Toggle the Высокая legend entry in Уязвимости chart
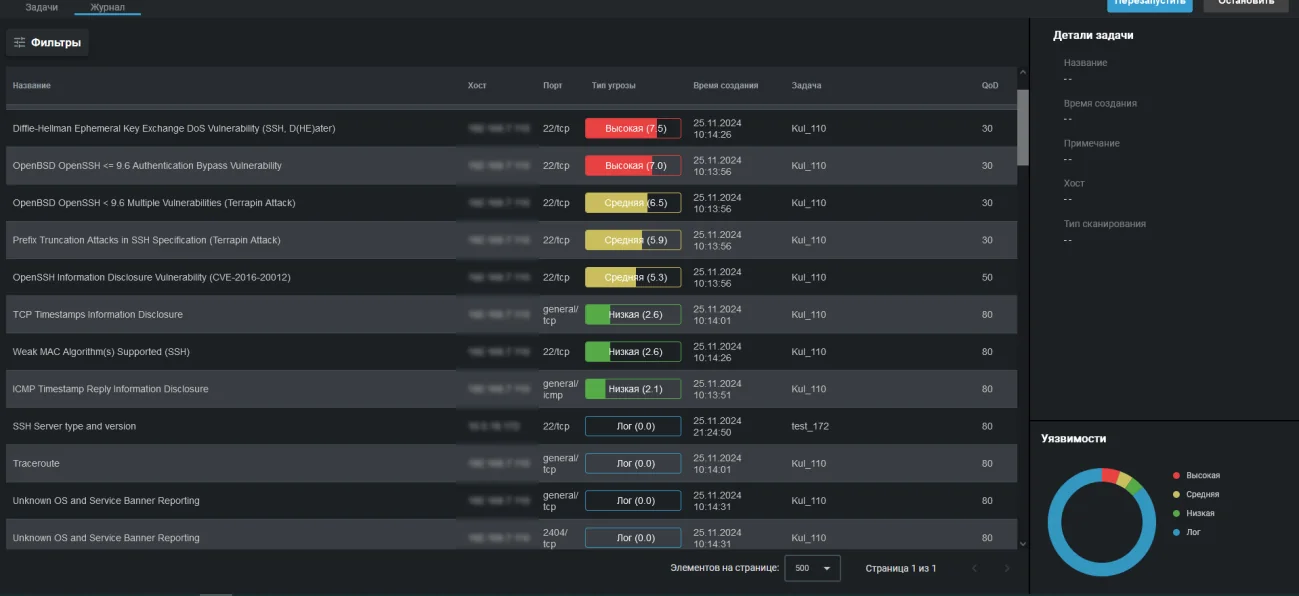 pos(1196,475)
